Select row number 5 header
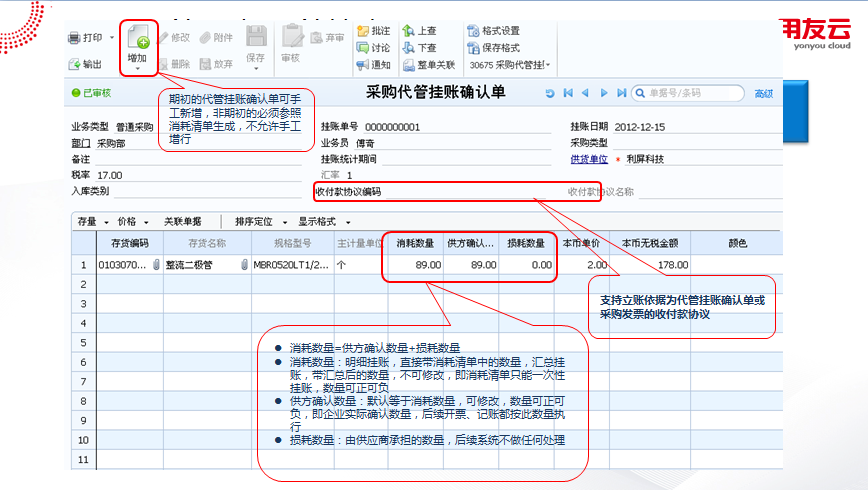868x490 pixels. 84,343
